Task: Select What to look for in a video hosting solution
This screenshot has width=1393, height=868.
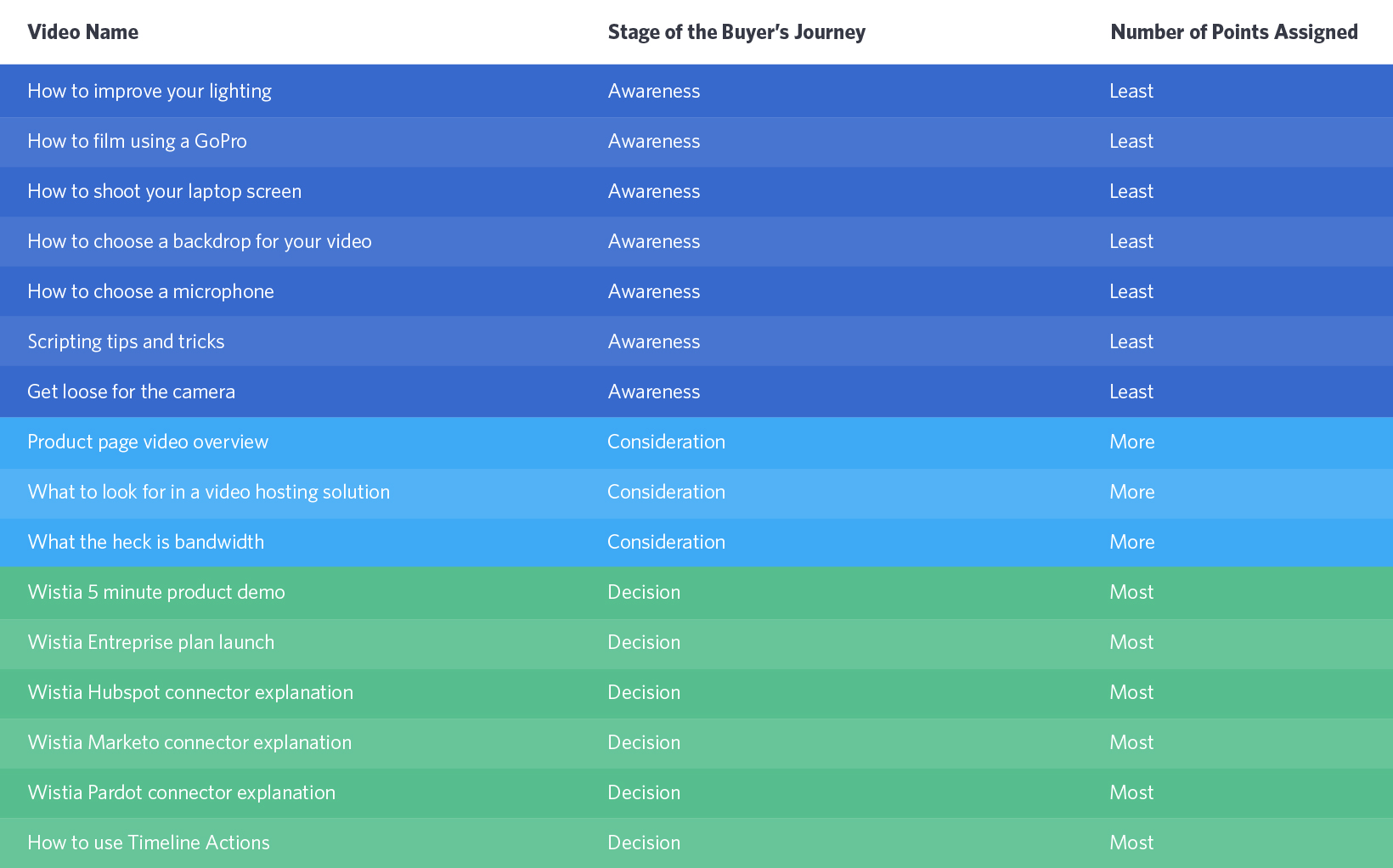Action: (208, 492)
